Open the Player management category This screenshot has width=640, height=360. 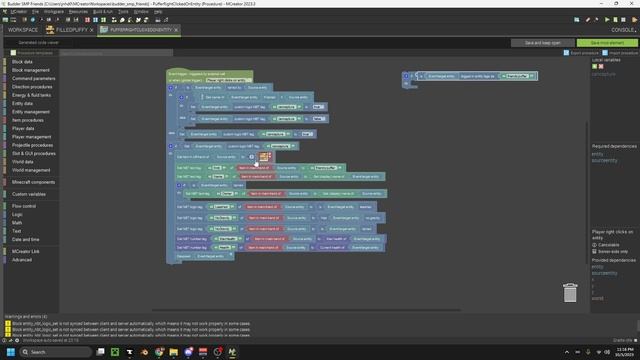[x=31, y=137]
